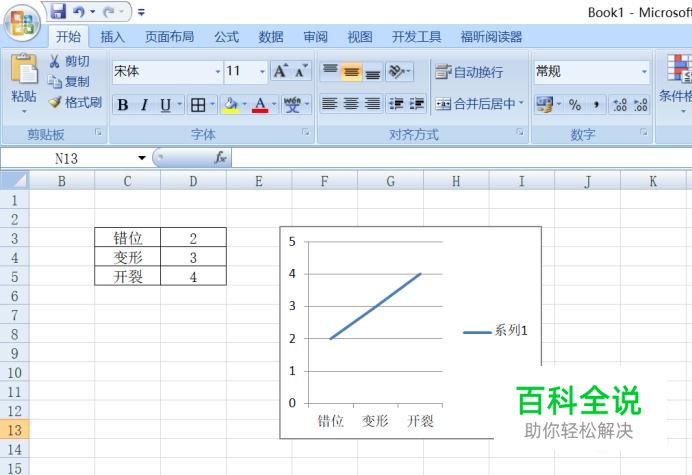Screen dimensions: 692x475
Task: Launch the 字体 dialog box launcher
Action: pyautogui.click(x=305, y=132)
